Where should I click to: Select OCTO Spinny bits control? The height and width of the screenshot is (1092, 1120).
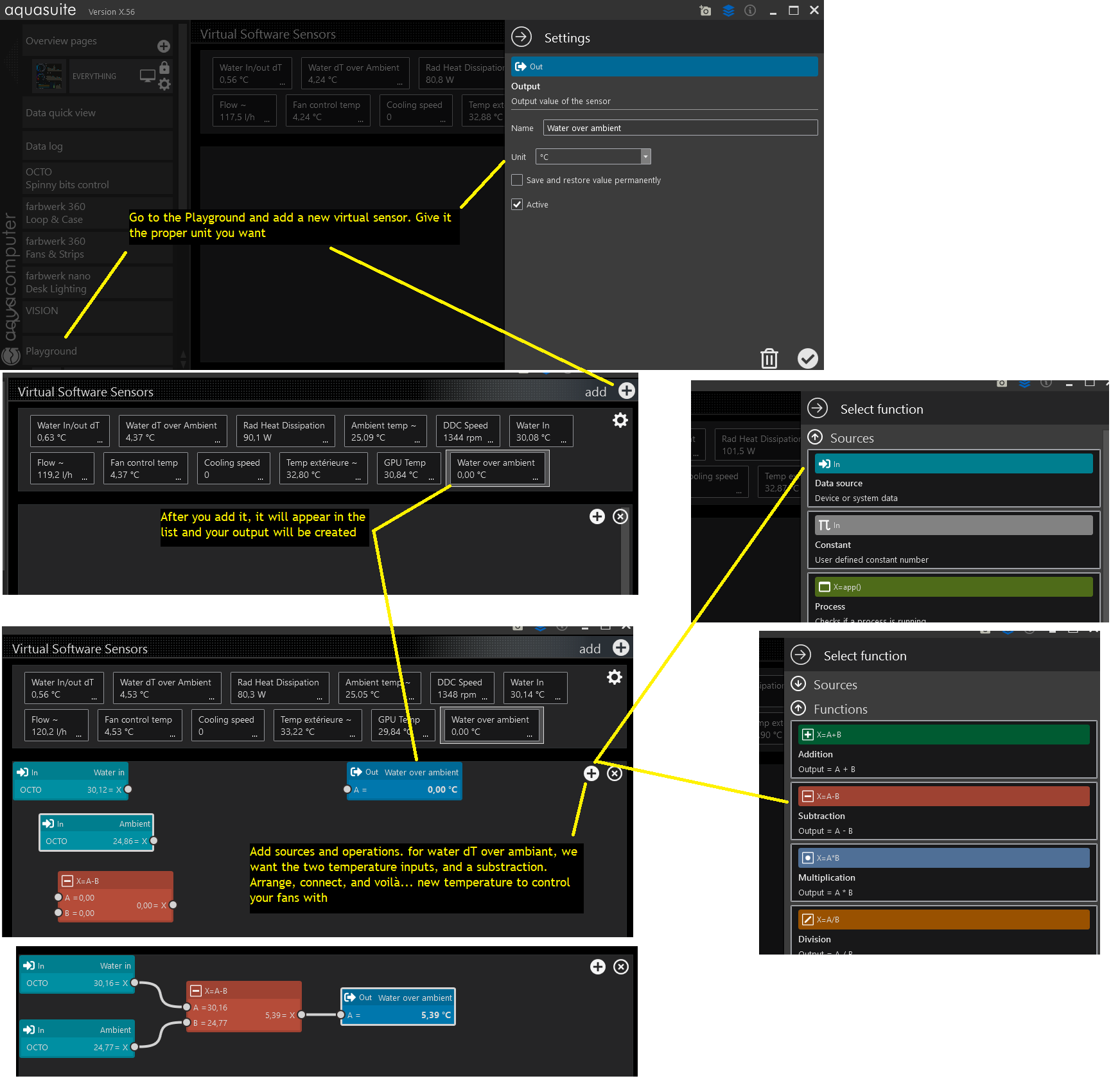click(x=98, y=179)
